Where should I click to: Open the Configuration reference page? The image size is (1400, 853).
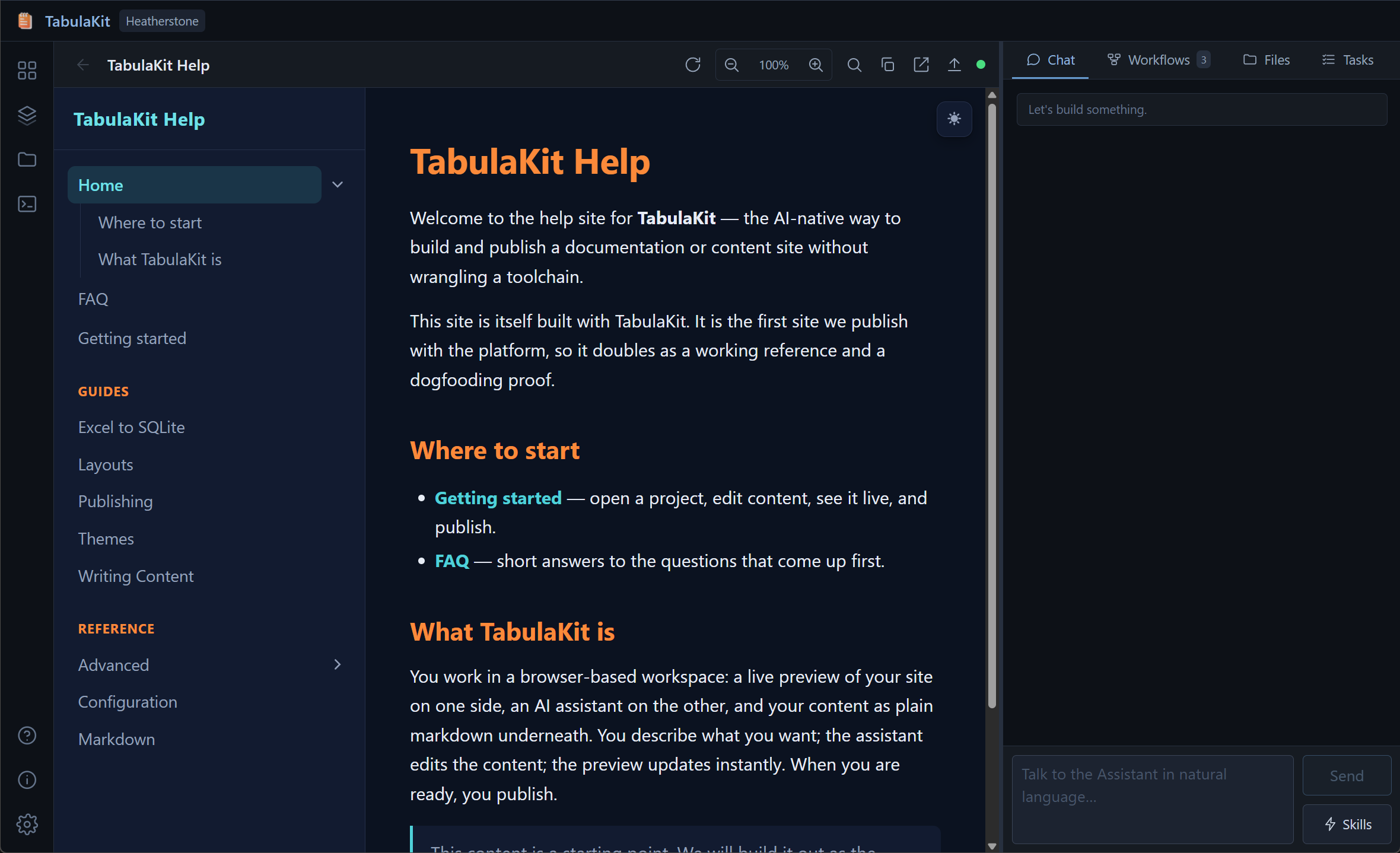128,702
